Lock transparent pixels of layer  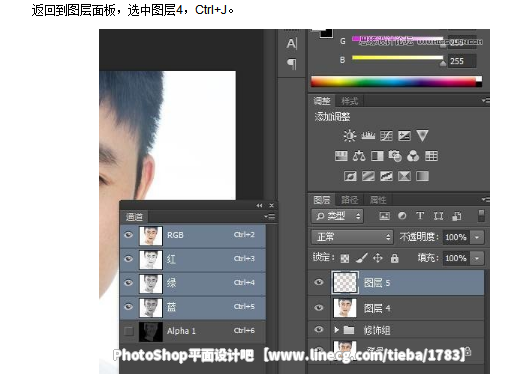pyautogui.click(x=345, y=258)
